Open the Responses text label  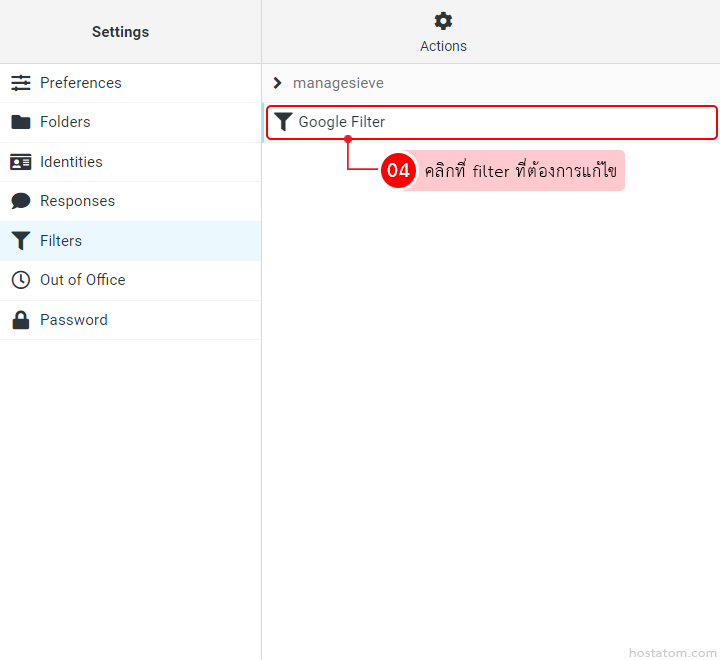pyautogui.click(x=77, y=201)
